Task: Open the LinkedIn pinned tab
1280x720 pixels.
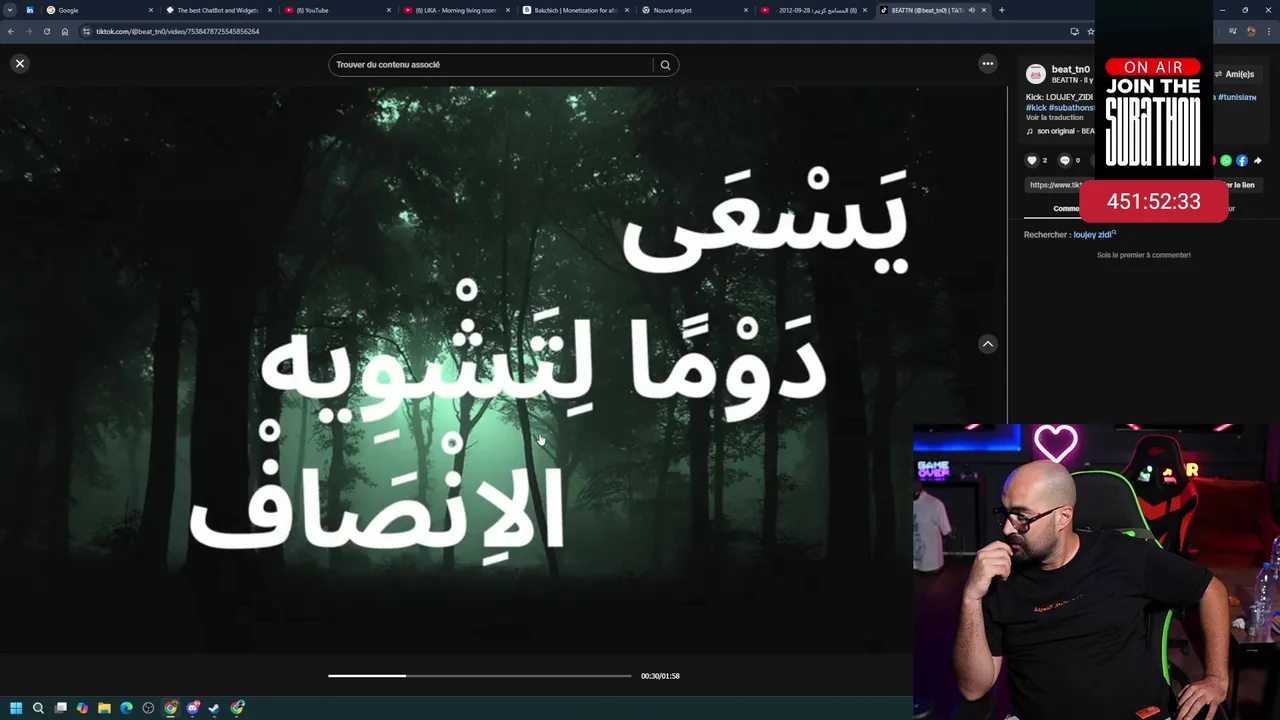Action: pyautogui.click(x=29, y=10)
